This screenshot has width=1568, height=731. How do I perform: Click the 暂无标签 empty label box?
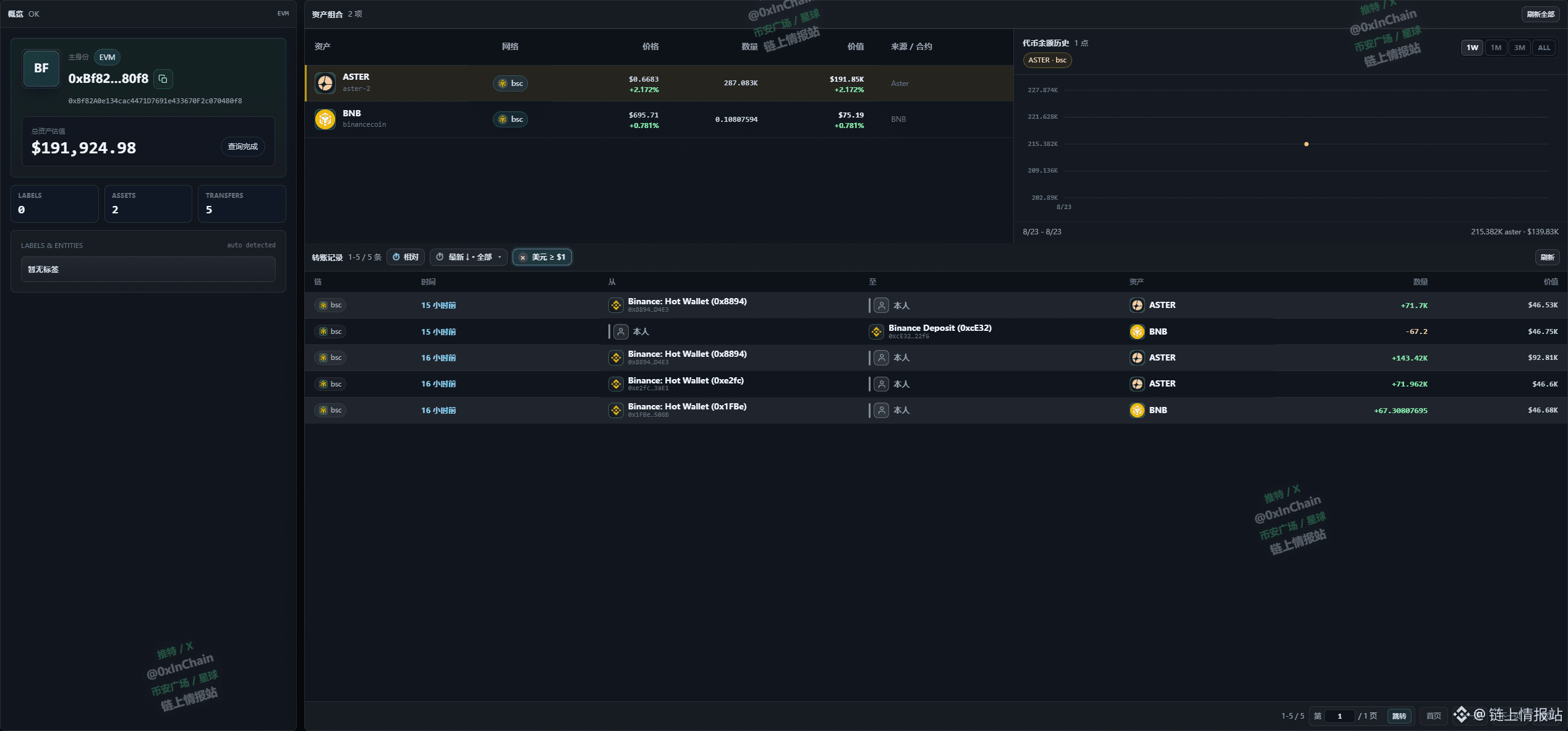[148, 270]
